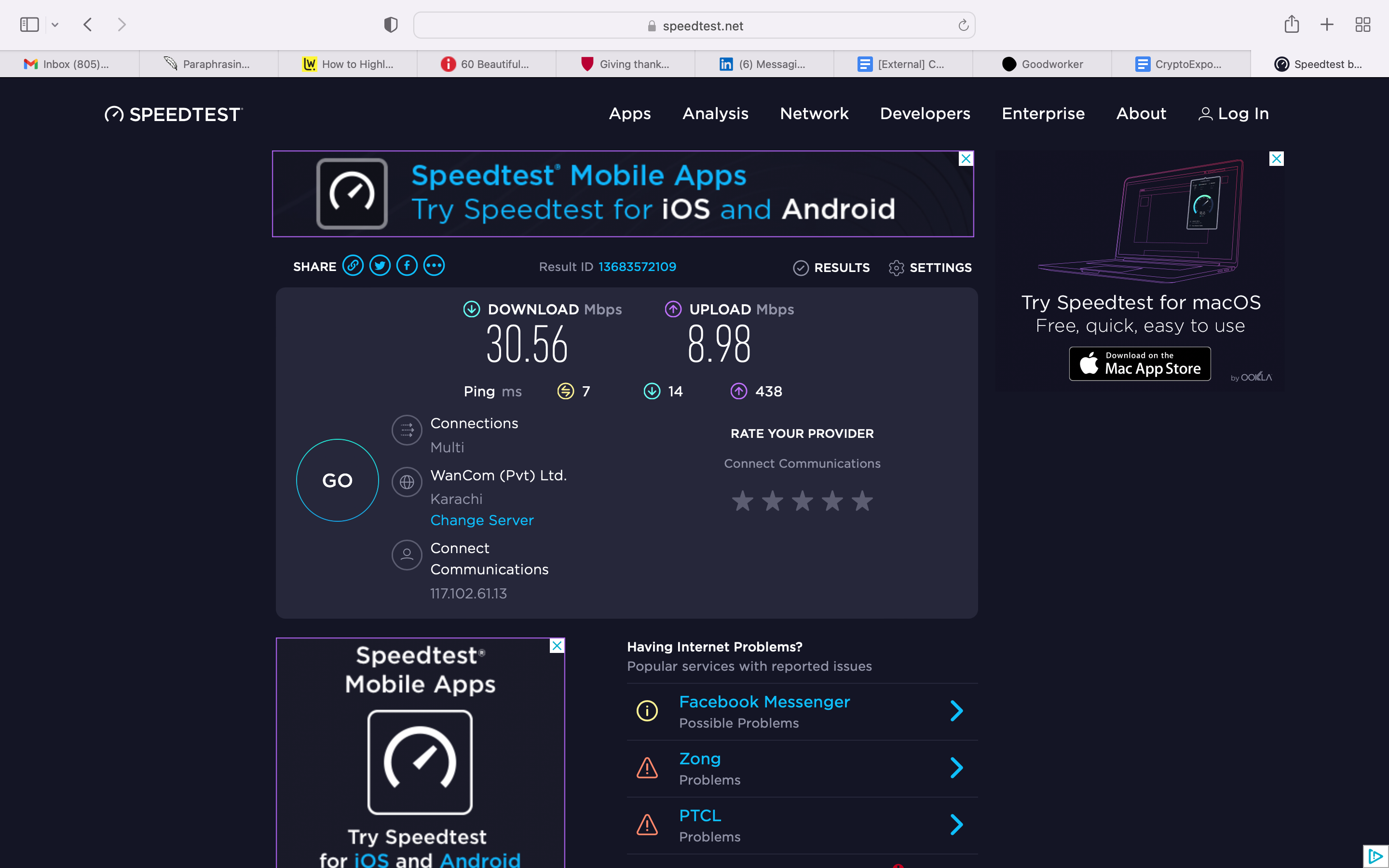Switch to the How to Highlight tab
Image resolution: width=1389 pixels, height=868 pixels.
pos(347,64)
